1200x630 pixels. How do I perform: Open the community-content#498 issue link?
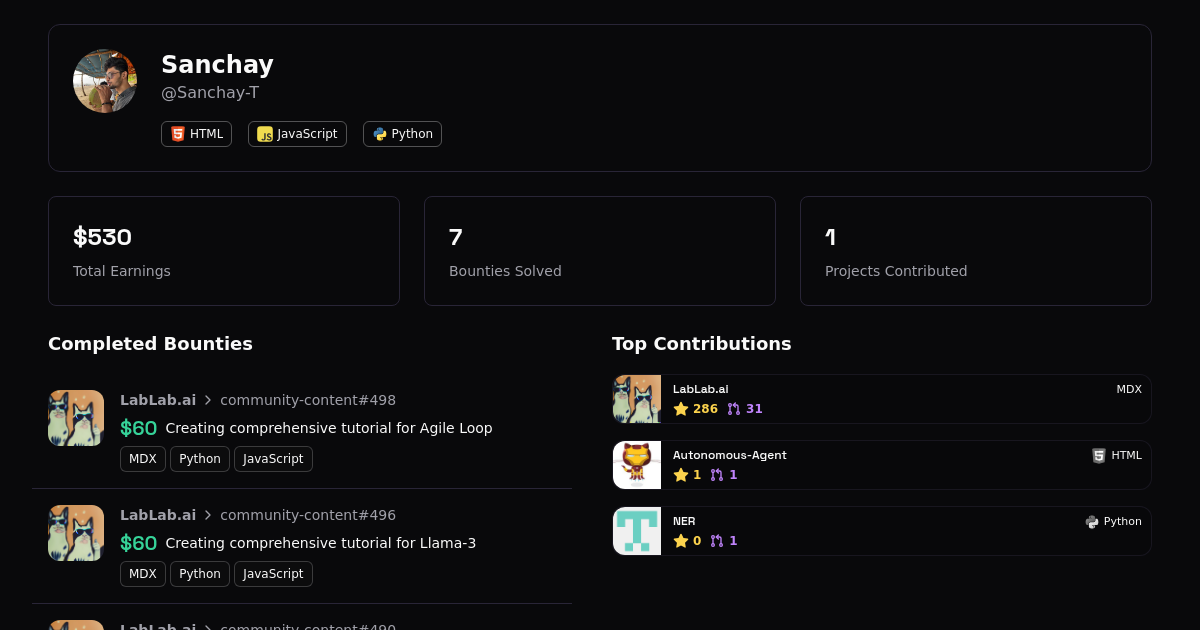(x=308, y=400)
